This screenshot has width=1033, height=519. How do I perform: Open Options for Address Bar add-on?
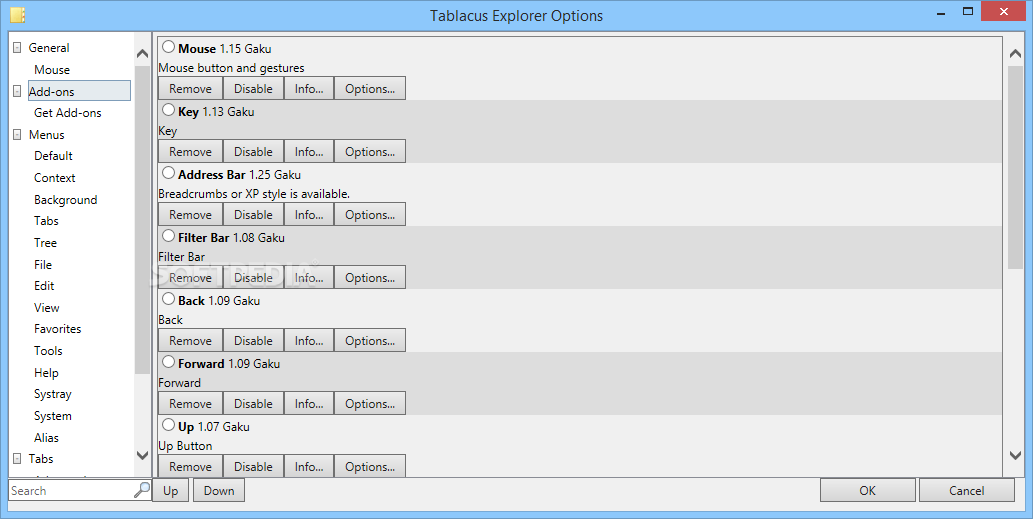(370, 215)
